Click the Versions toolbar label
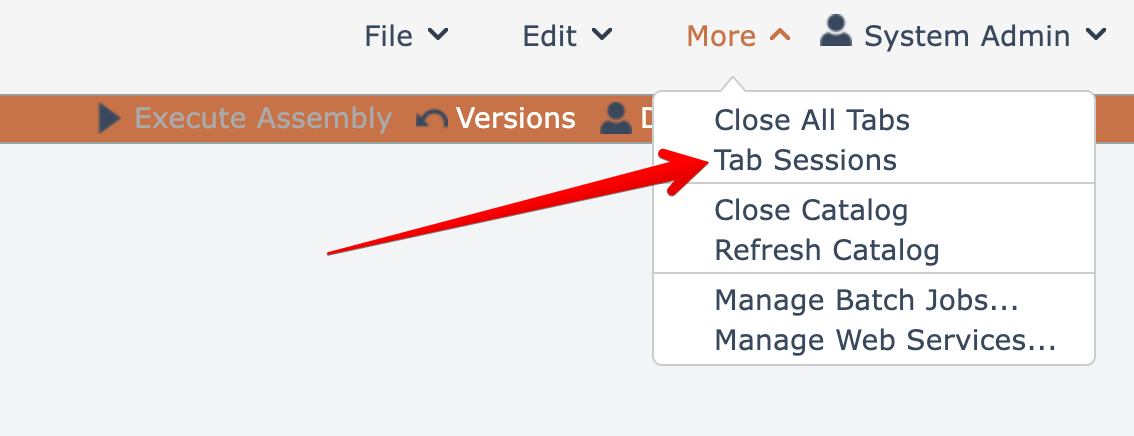The width and height of the screenshot is (1134, 436). (x=516, y=119)
